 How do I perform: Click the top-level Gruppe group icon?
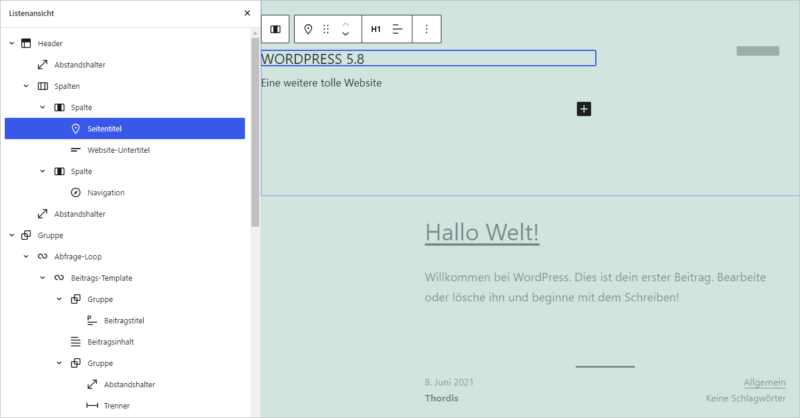[x=26, y=235]
